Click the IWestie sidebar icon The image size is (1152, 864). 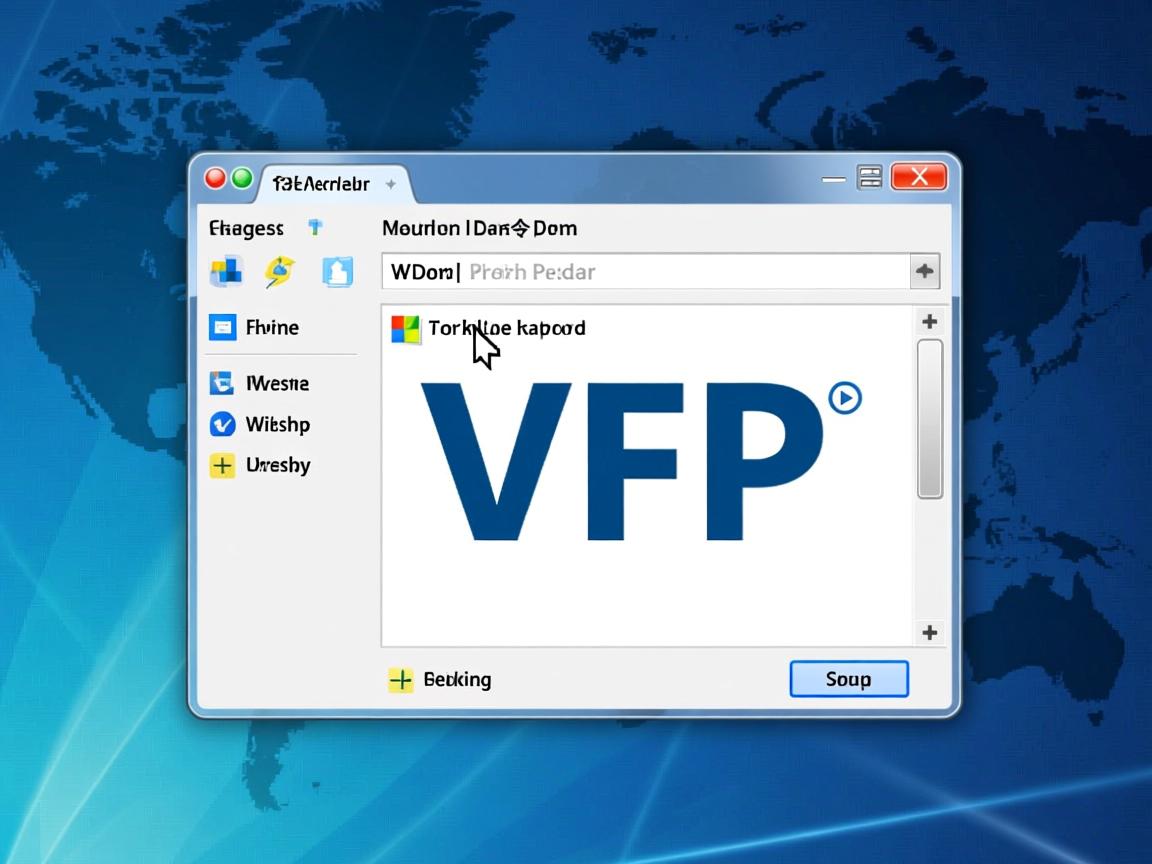click(x=224, y=383)
